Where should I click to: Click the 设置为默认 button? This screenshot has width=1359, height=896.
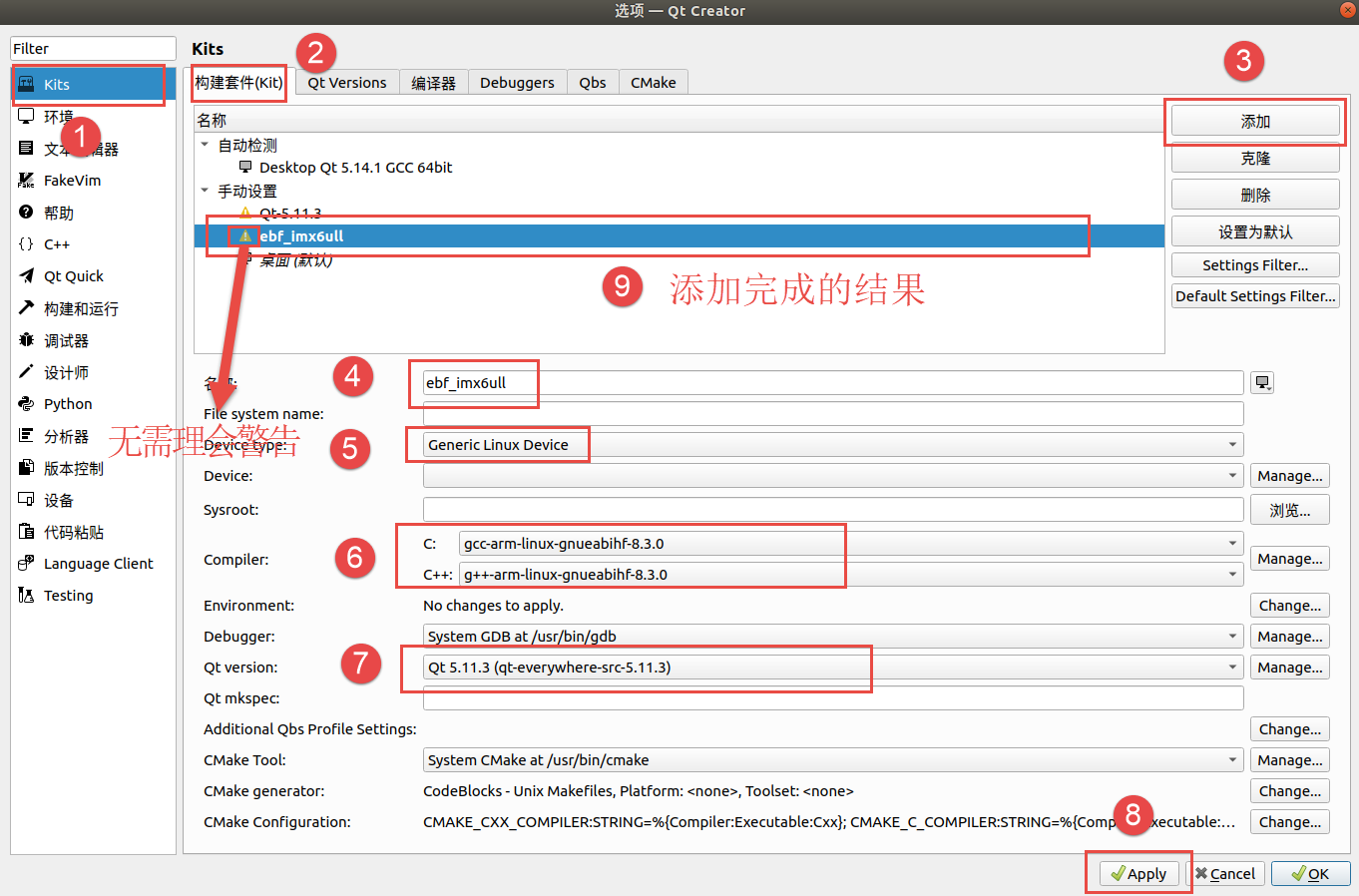point(1255,232)
